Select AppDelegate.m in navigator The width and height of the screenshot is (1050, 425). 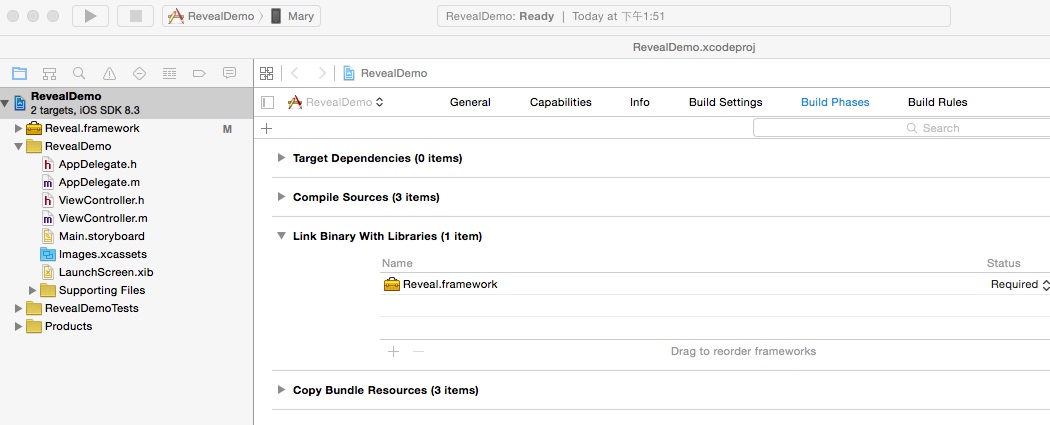click(x=98, y=182)
